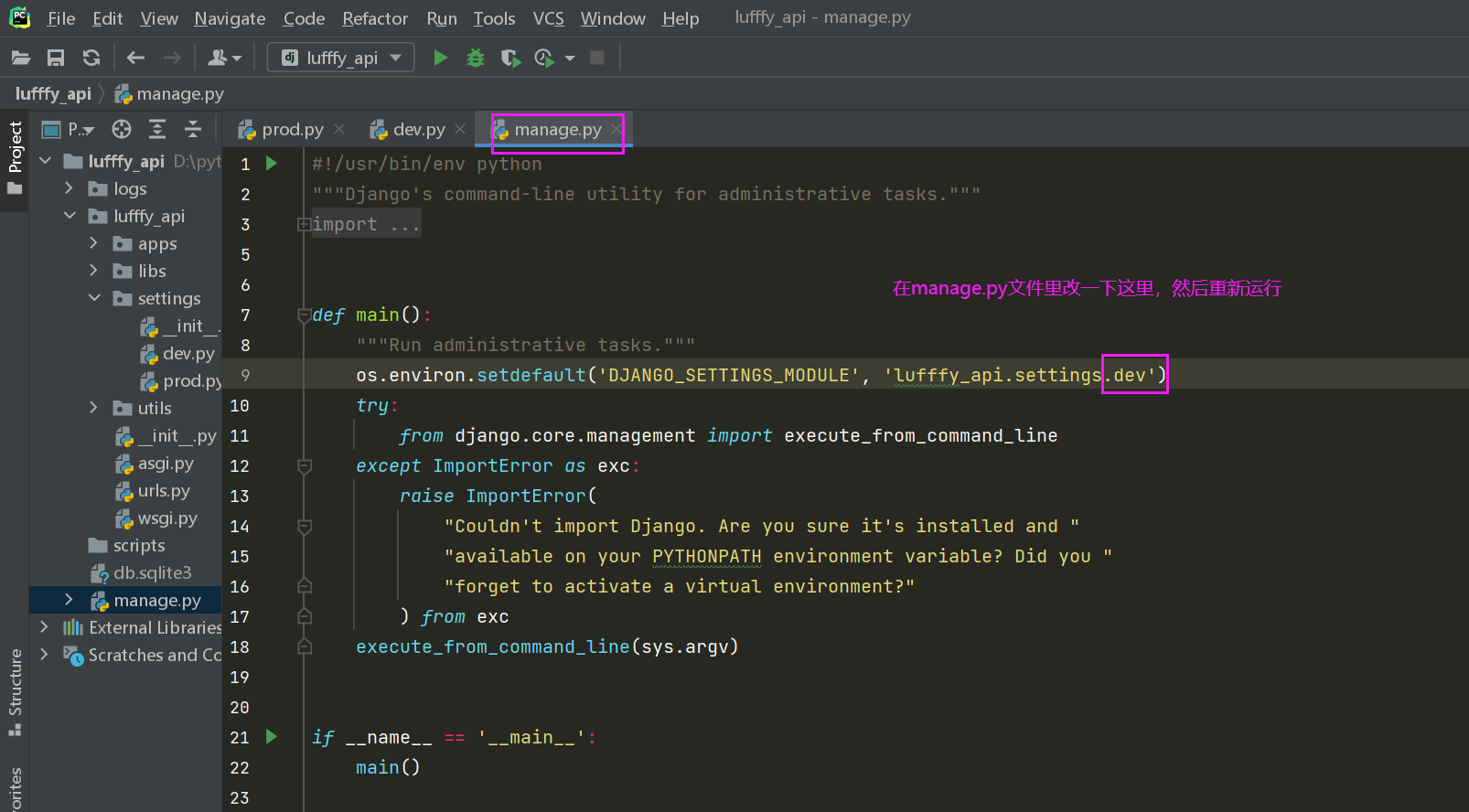Fold the except block marker on line 12
Screen dimensions: 1469x812
[x=305, y=466]
